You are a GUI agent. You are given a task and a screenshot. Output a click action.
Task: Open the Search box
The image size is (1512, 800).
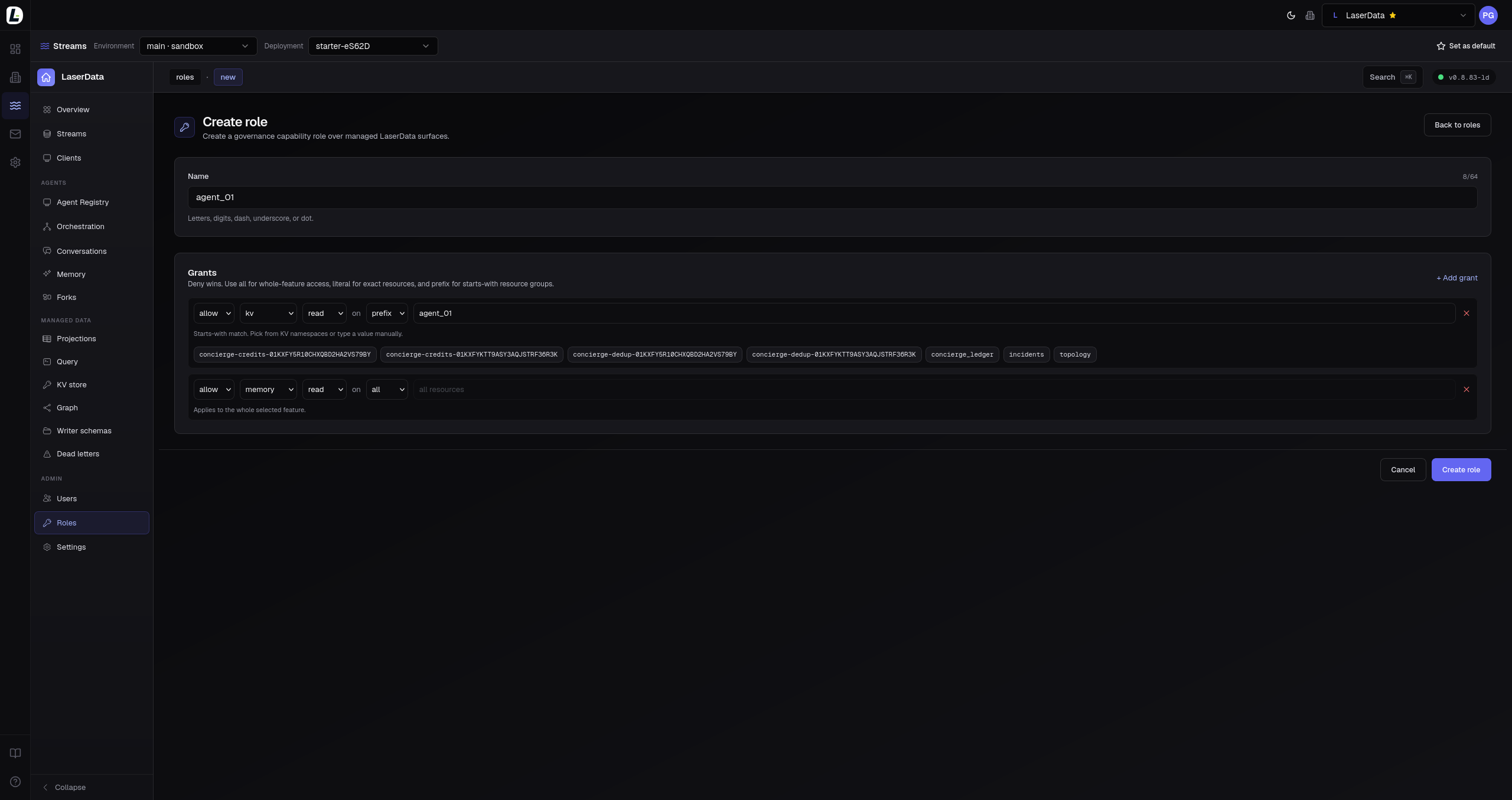point(1392,77)
